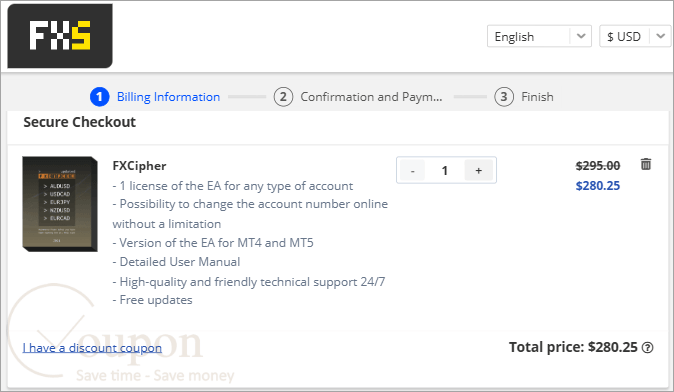Click the Detailed User Manual line
This screenshot has height=392, width=674.
pyautogui.click(x=176, y=262)
